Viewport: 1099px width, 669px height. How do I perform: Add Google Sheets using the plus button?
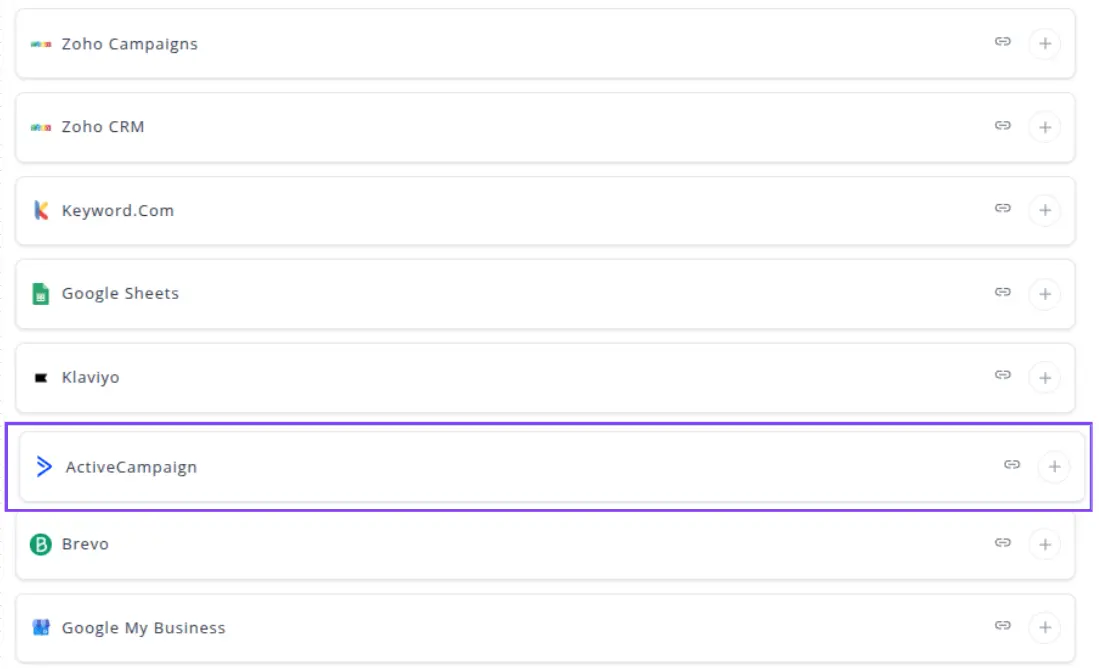pos(1044,294)
